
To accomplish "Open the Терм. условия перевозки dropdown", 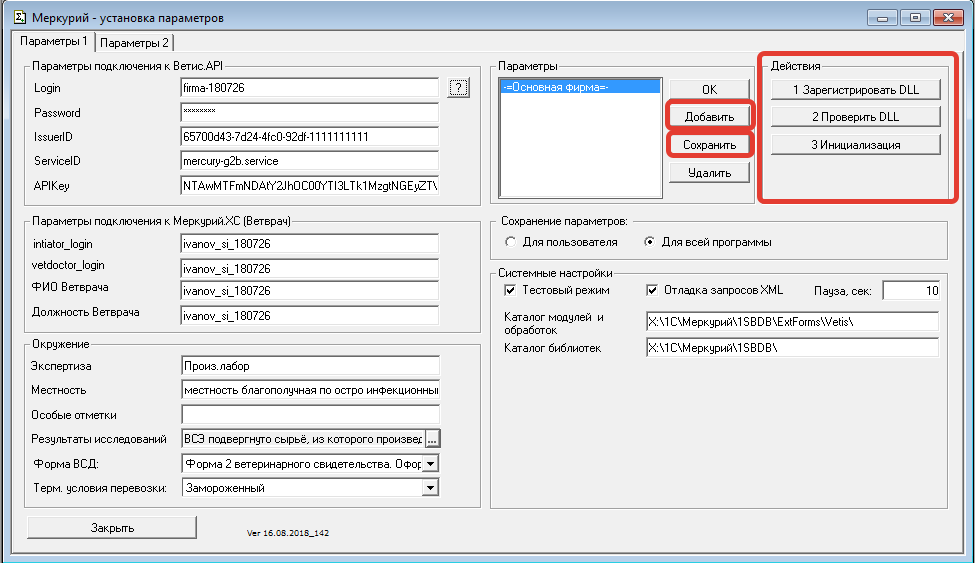I will (x=430, y=488).
